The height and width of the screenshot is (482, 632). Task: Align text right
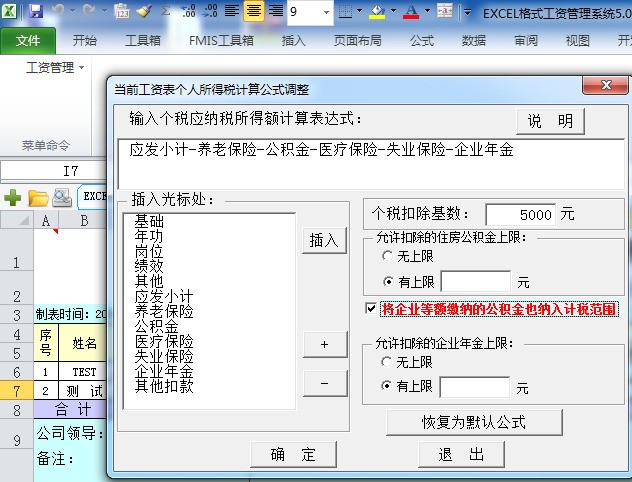pos(276,10)
